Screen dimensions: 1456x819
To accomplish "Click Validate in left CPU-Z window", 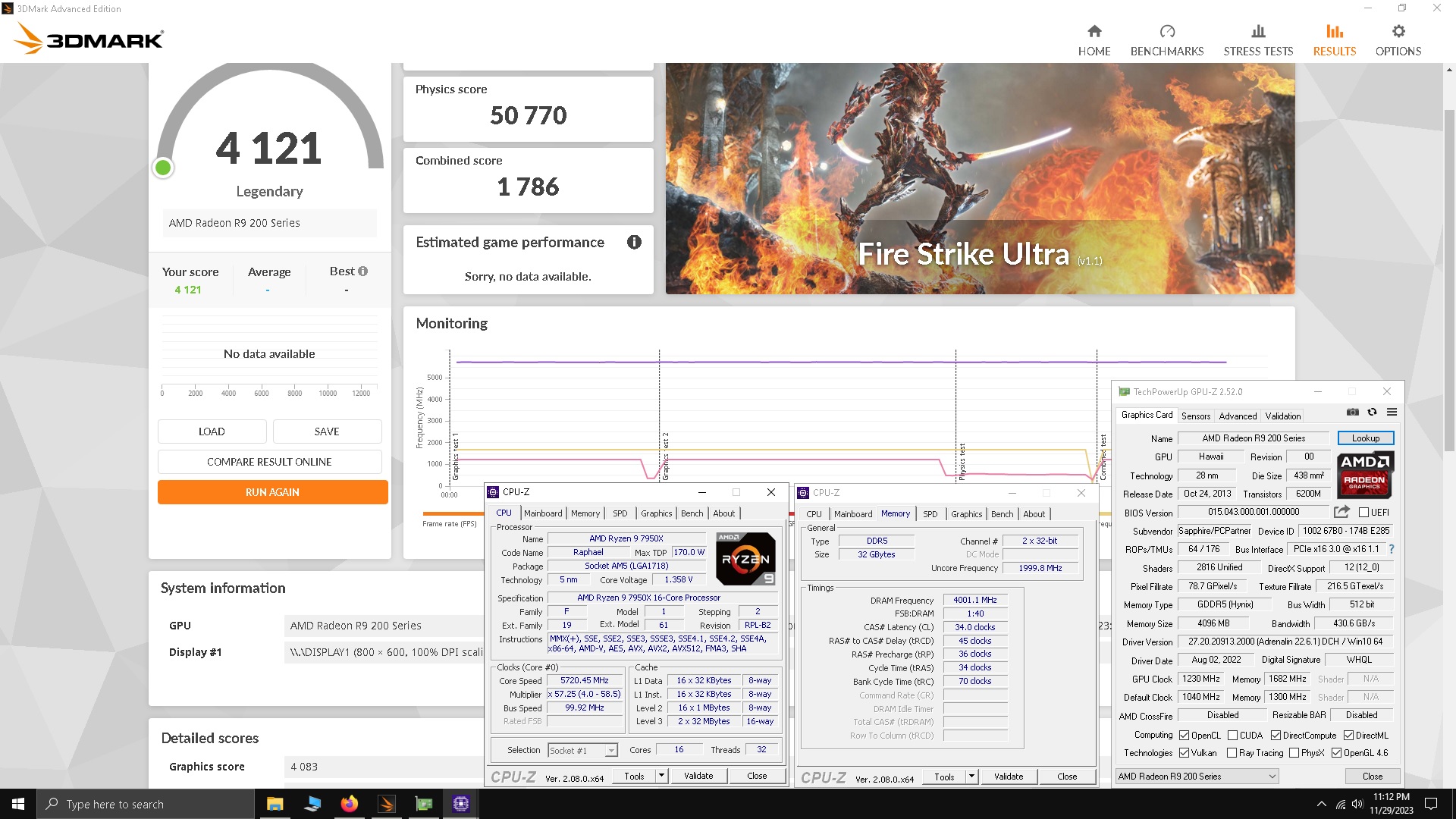I will coord(698,776).
